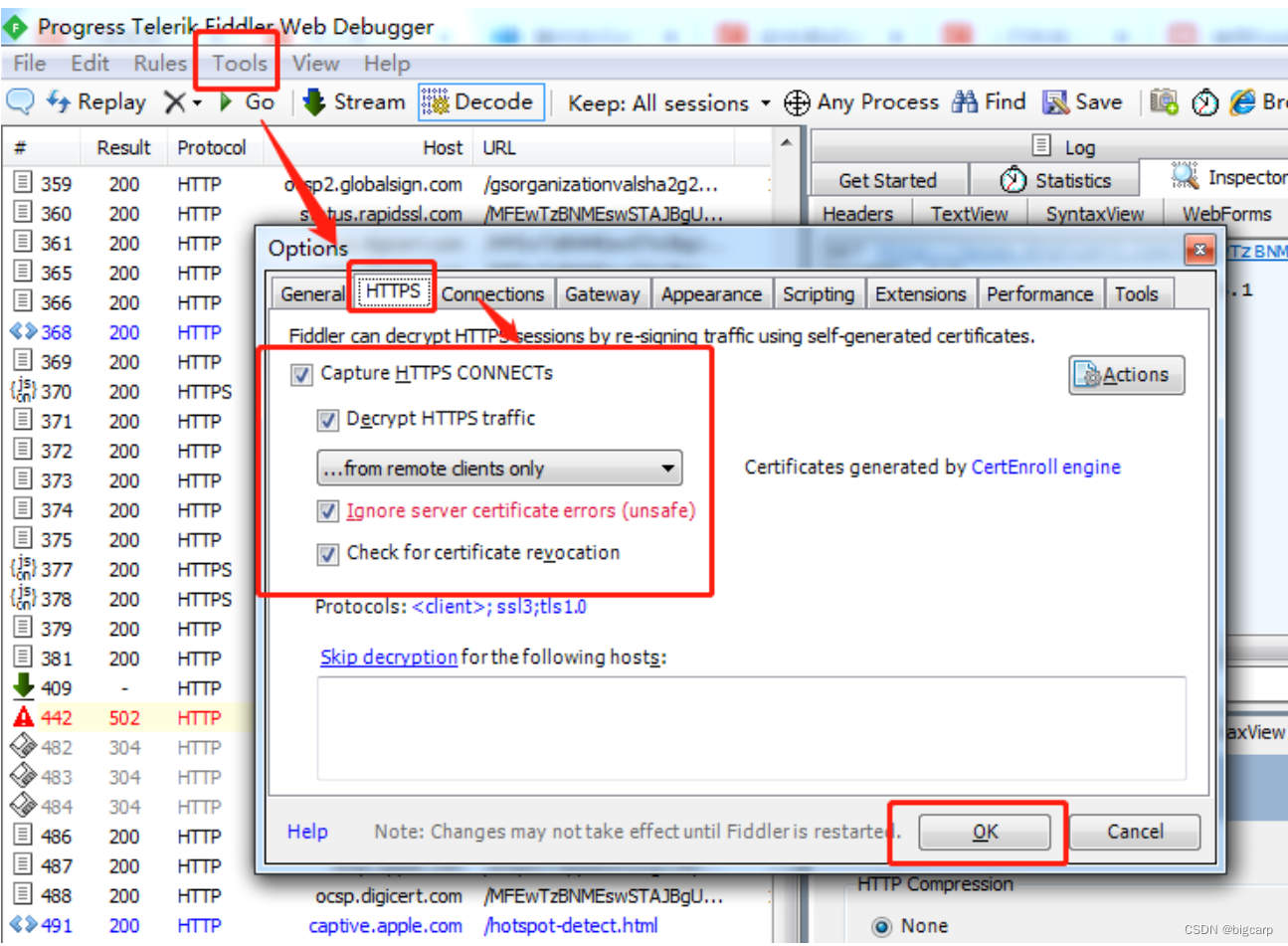
Task: Switch to the Appearance options tab
Action: click(711, 294)
